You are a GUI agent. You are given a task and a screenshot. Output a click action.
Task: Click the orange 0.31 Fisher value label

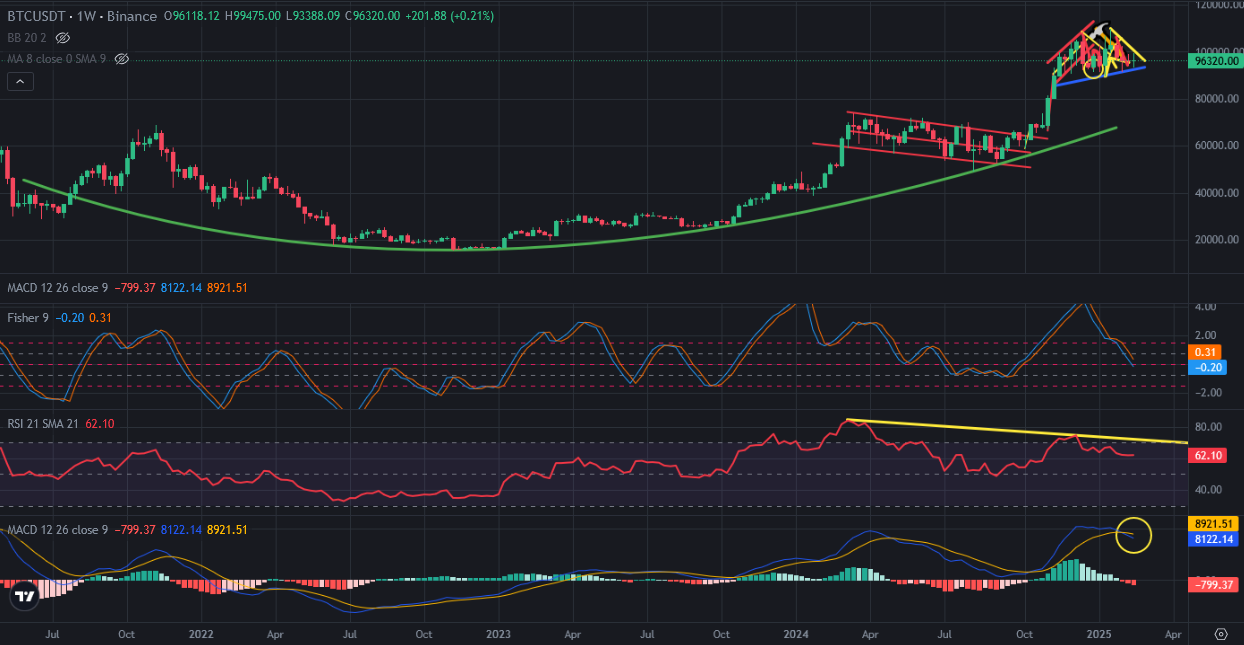(x=1206, y=352)
